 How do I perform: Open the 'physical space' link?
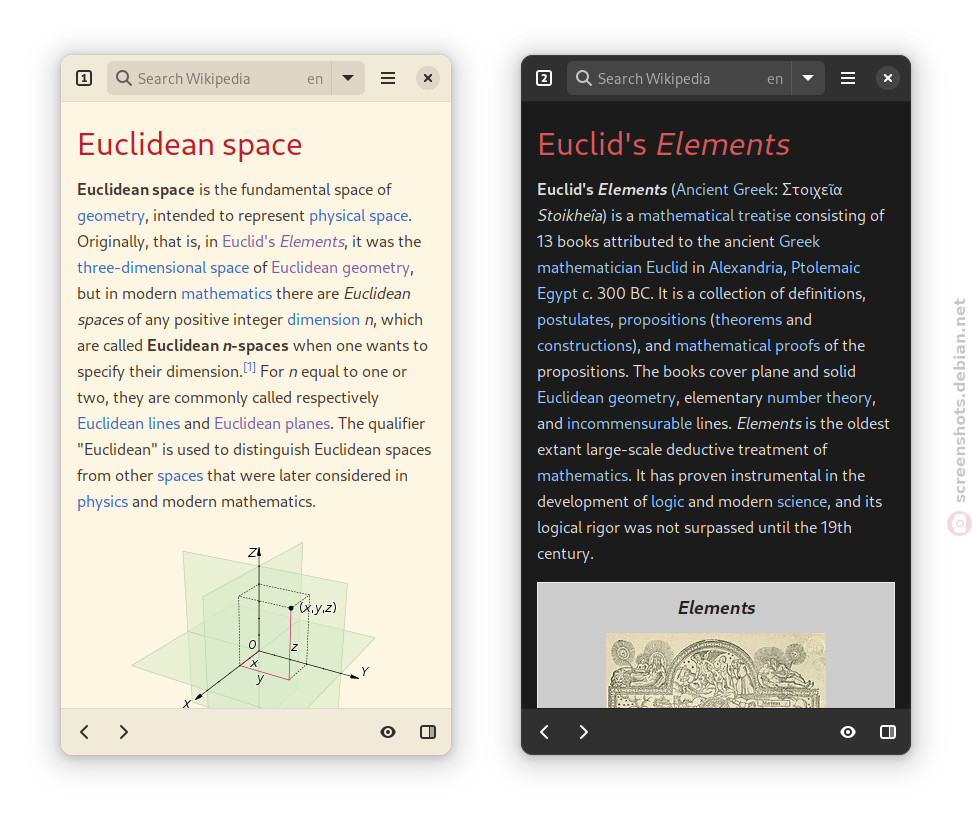(358, 216)
